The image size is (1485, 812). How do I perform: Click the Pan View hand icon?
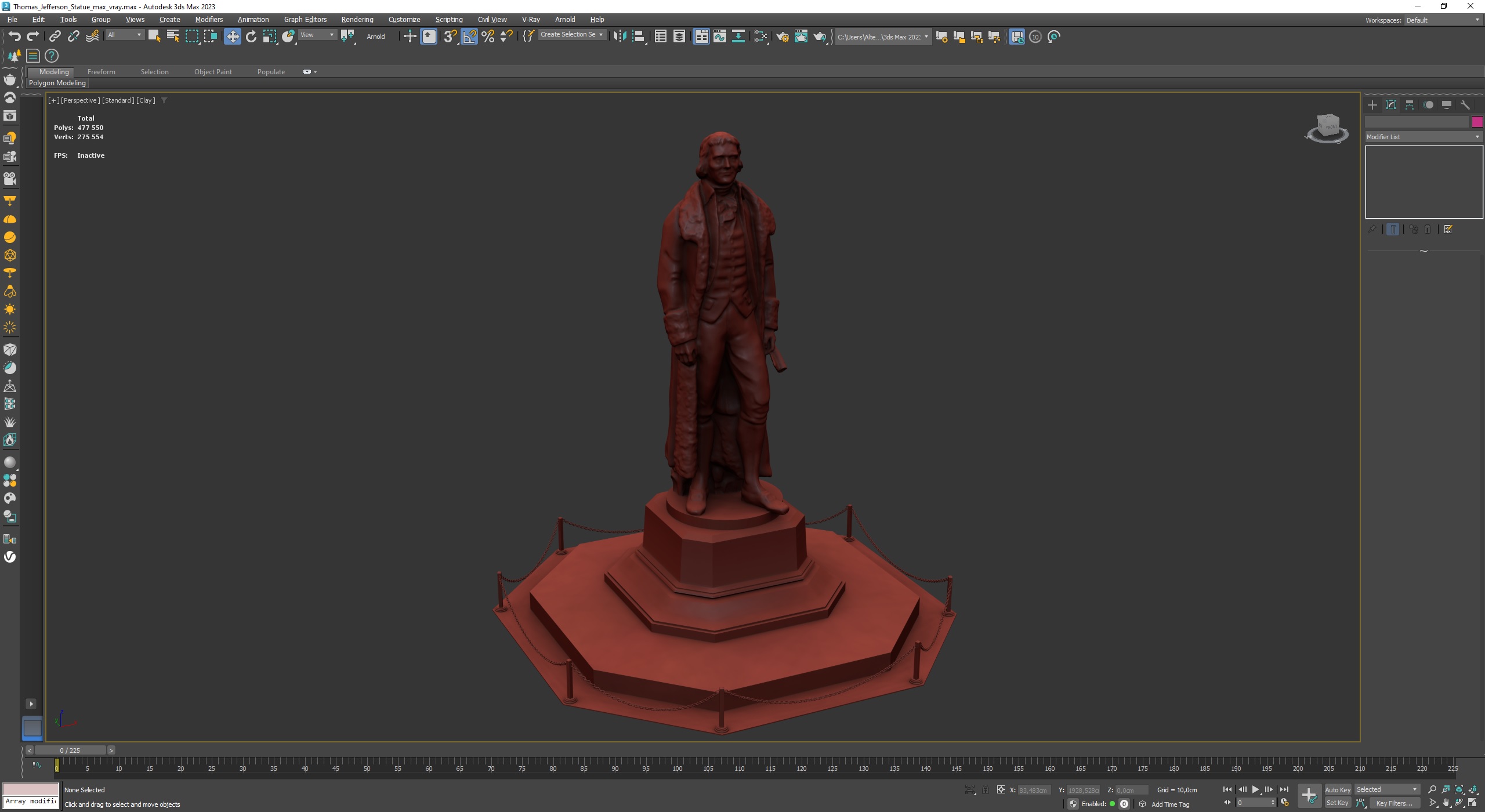pos(1446,803)
